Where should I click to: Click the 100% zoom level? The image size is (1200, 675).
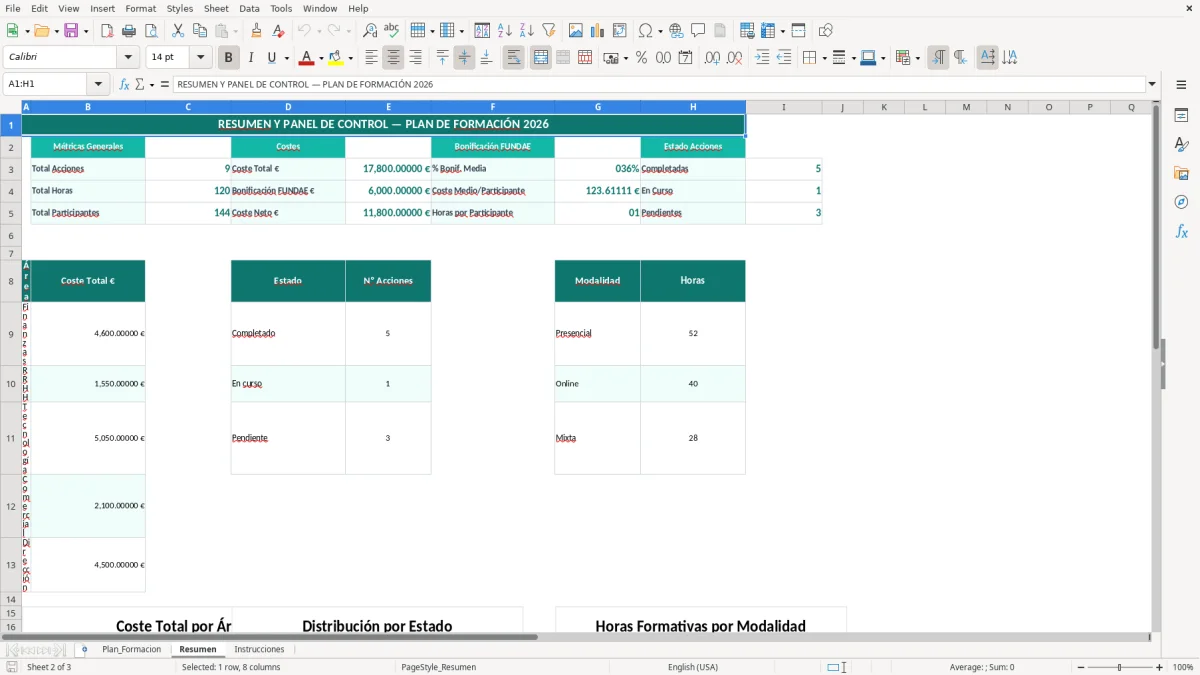point(1183,667)
